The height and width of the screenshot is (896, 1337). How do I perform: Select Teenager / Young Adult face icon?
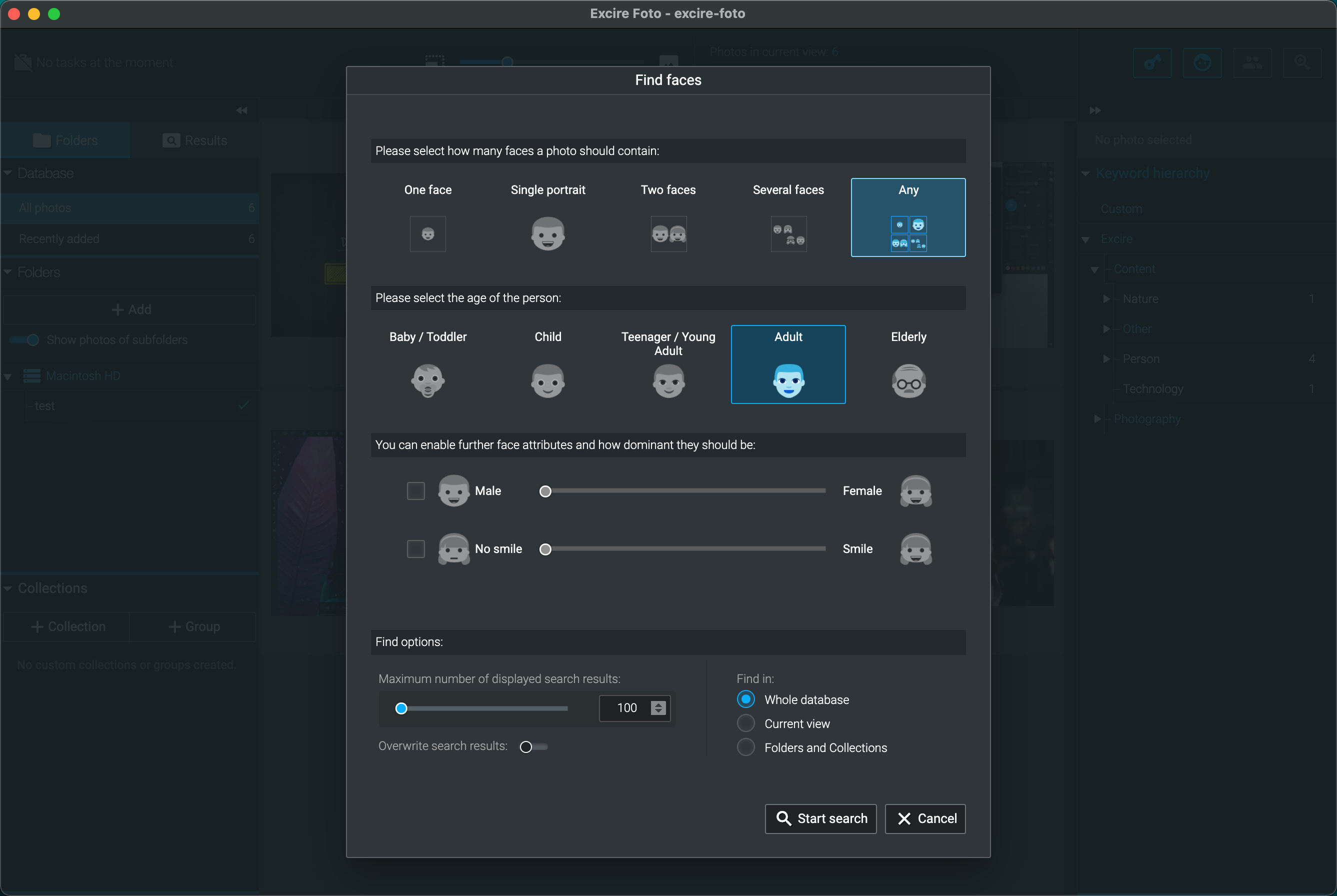(668, 380)
